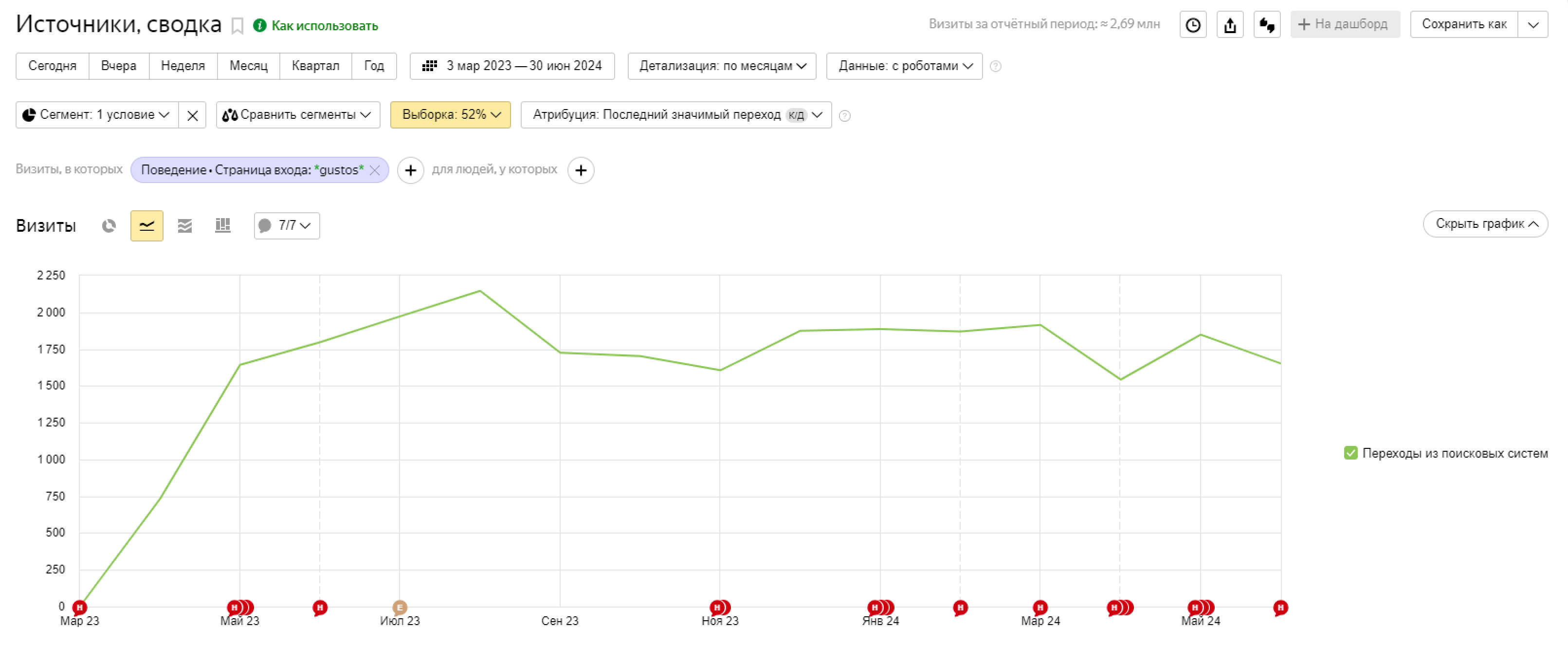This screenshot has width=1568, height=665.
Task: Clear the segment with X button
Action: [x=192, y=115]
